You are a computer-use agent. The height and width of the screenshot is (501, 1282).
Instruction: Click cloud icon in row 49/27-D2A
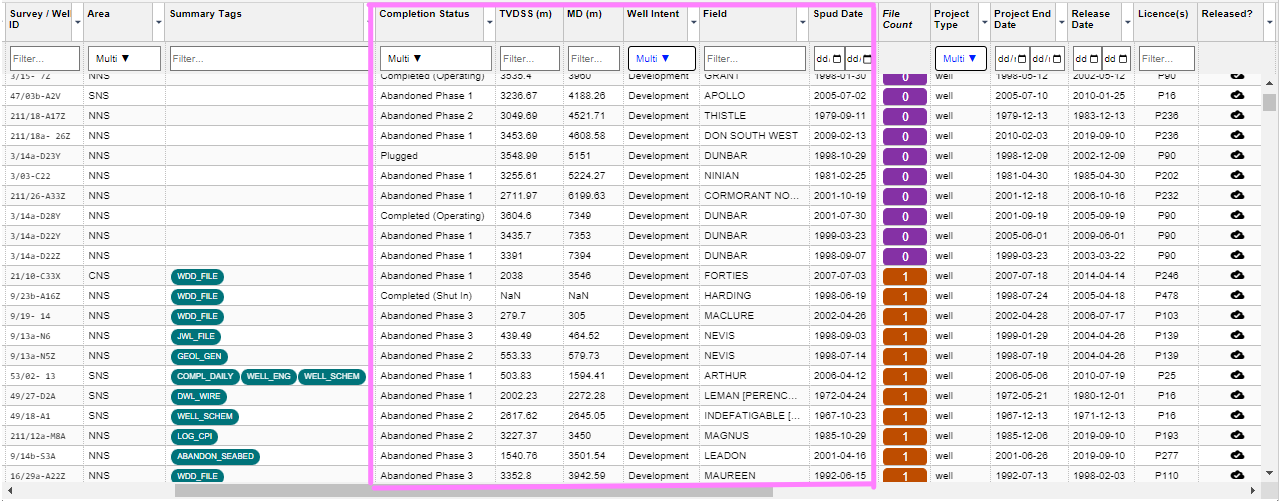1237,396
